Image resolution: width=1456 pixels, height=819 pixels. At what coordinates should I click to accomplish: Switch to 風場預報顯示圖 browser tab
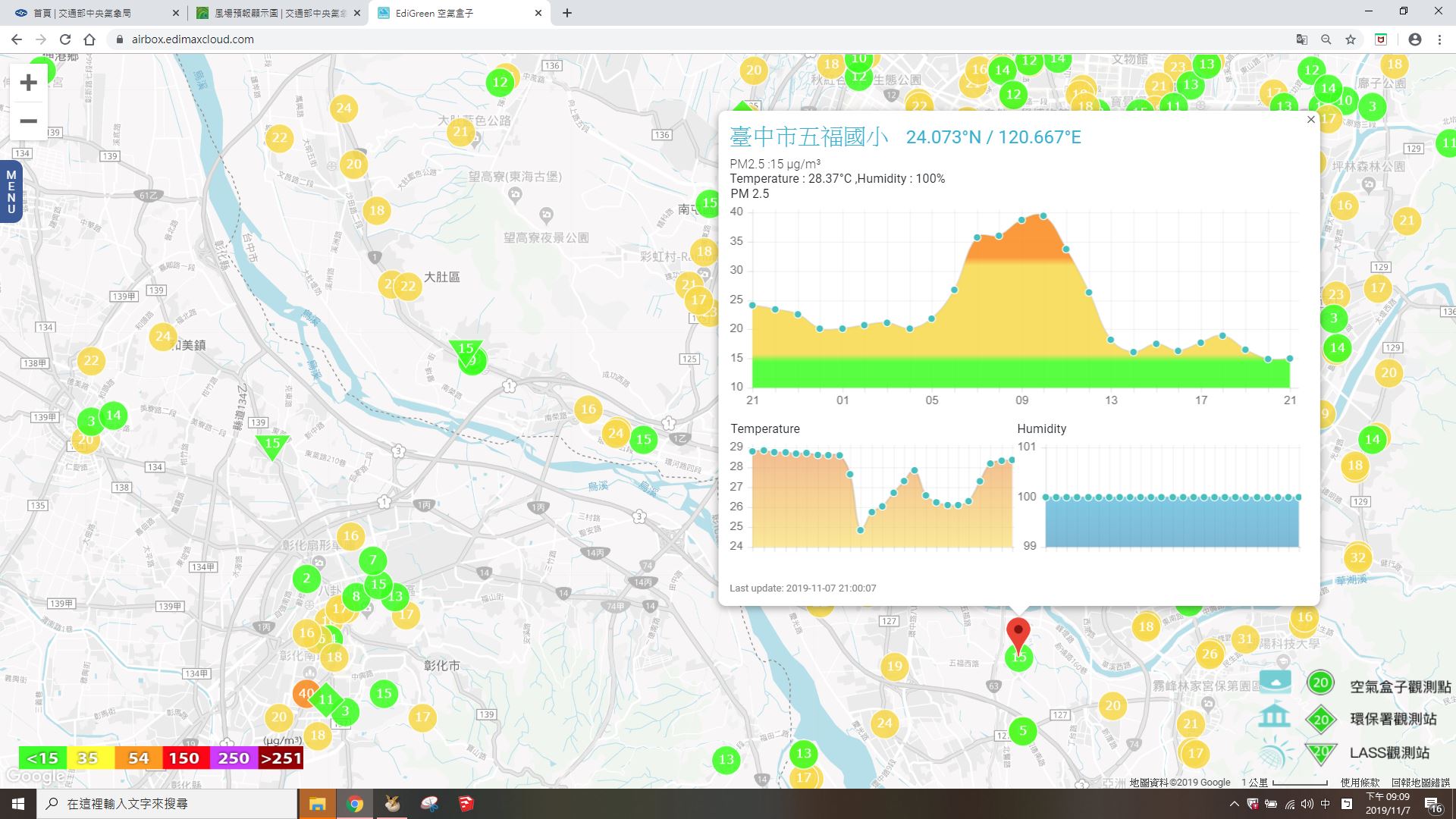tap(278, 13)
